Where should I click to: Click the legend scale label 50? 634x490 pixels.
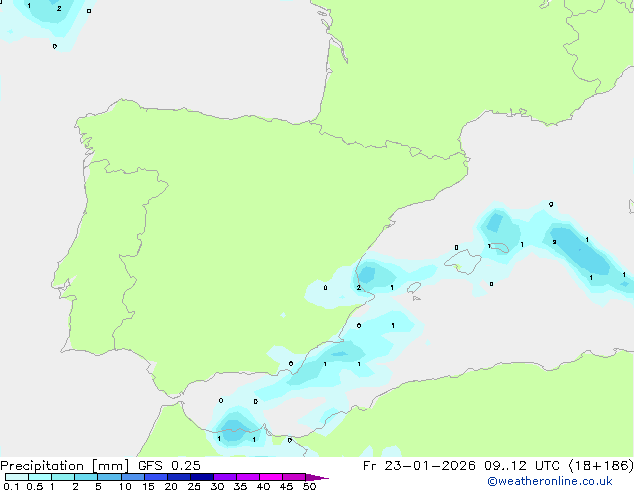pyautogui.click(x=309, y=486)
